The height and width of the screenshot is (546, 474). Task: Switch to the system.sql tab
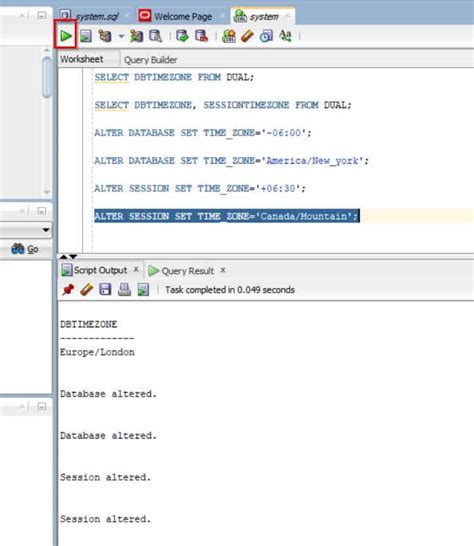(x=93, y=16)
